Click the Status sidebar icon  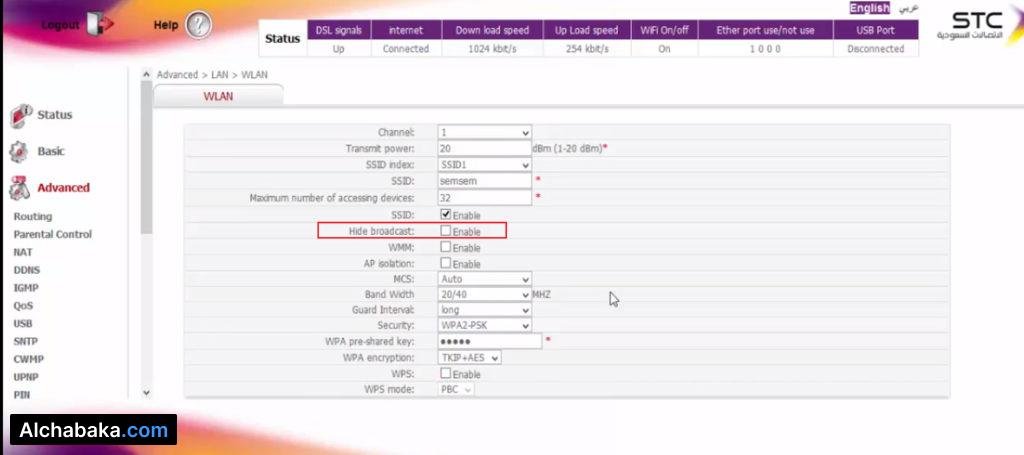[22, 116]
